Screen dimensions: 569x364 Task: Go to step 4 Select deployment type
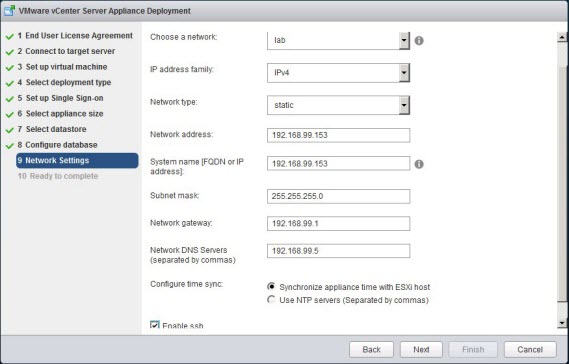64,82
